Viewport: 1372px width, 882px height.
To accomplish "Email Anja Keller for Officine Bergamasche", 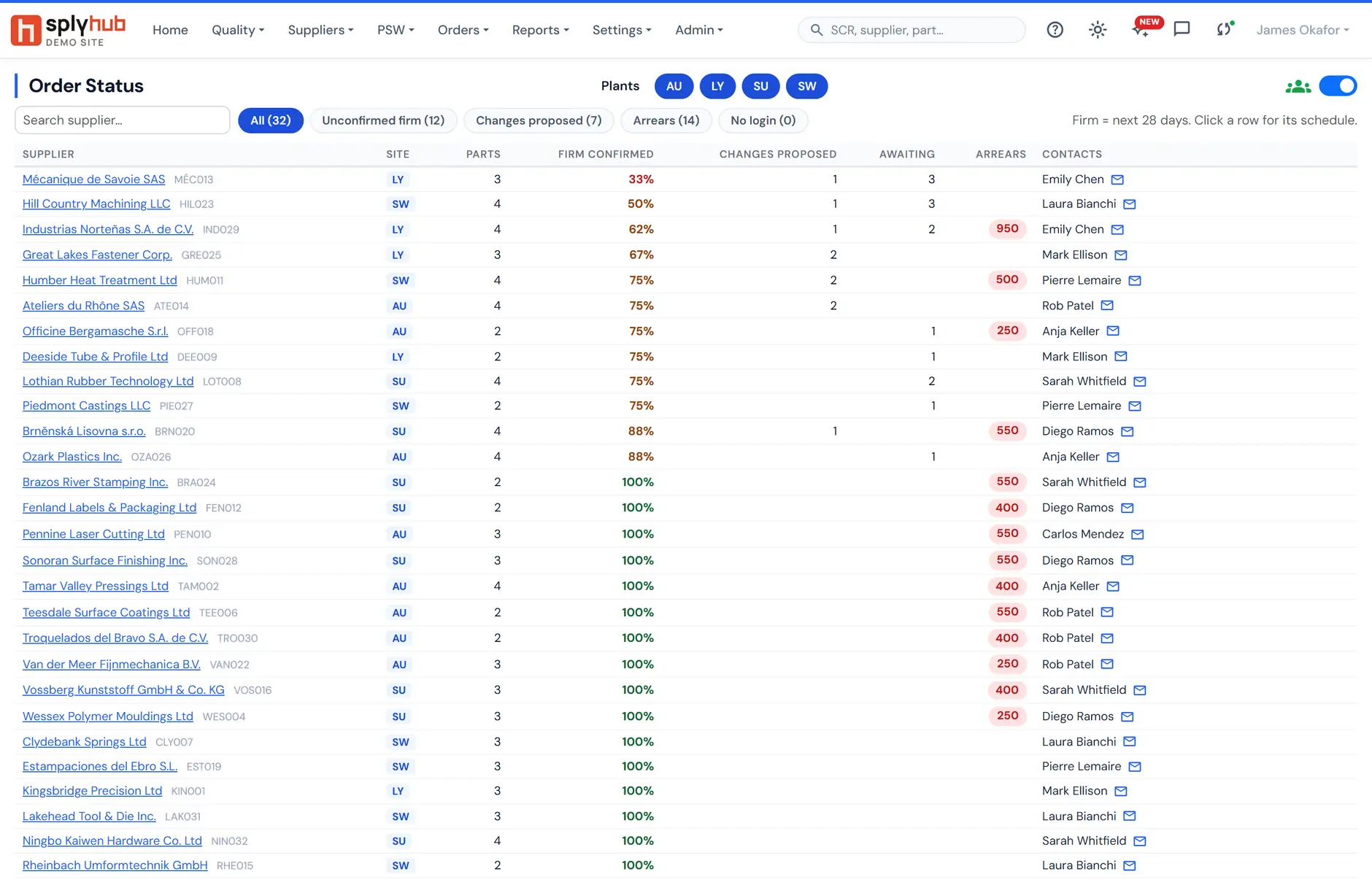I will tap(1113, 331).
